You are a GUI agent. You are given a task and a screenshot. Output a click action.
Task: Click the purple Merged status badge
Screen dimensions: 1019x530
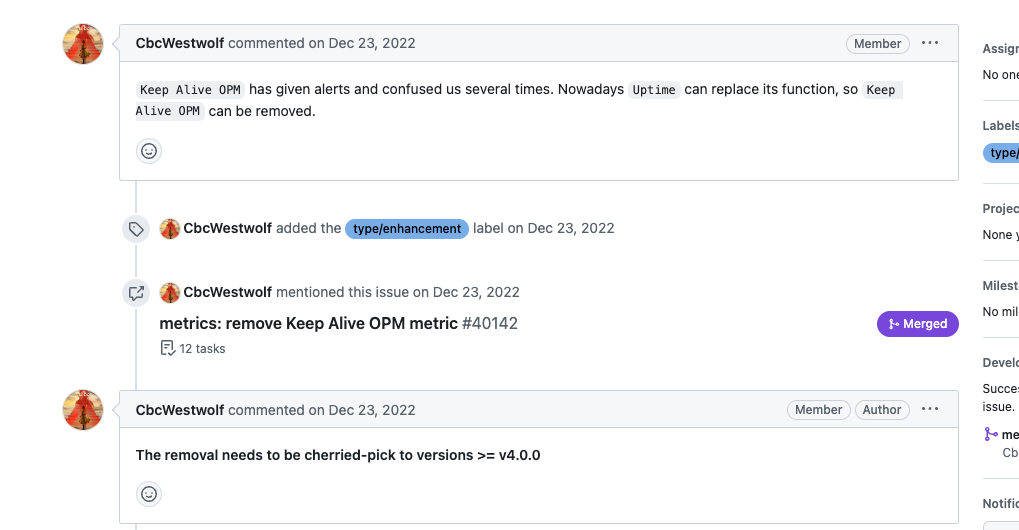tap(917, 324)
